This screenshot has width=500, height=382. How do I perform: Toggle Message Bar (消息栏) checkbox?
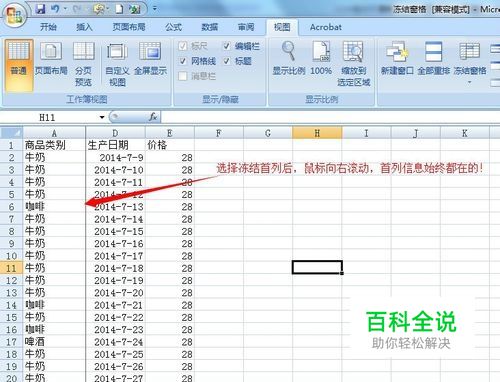pyautogui.click(x=183, y=76)
